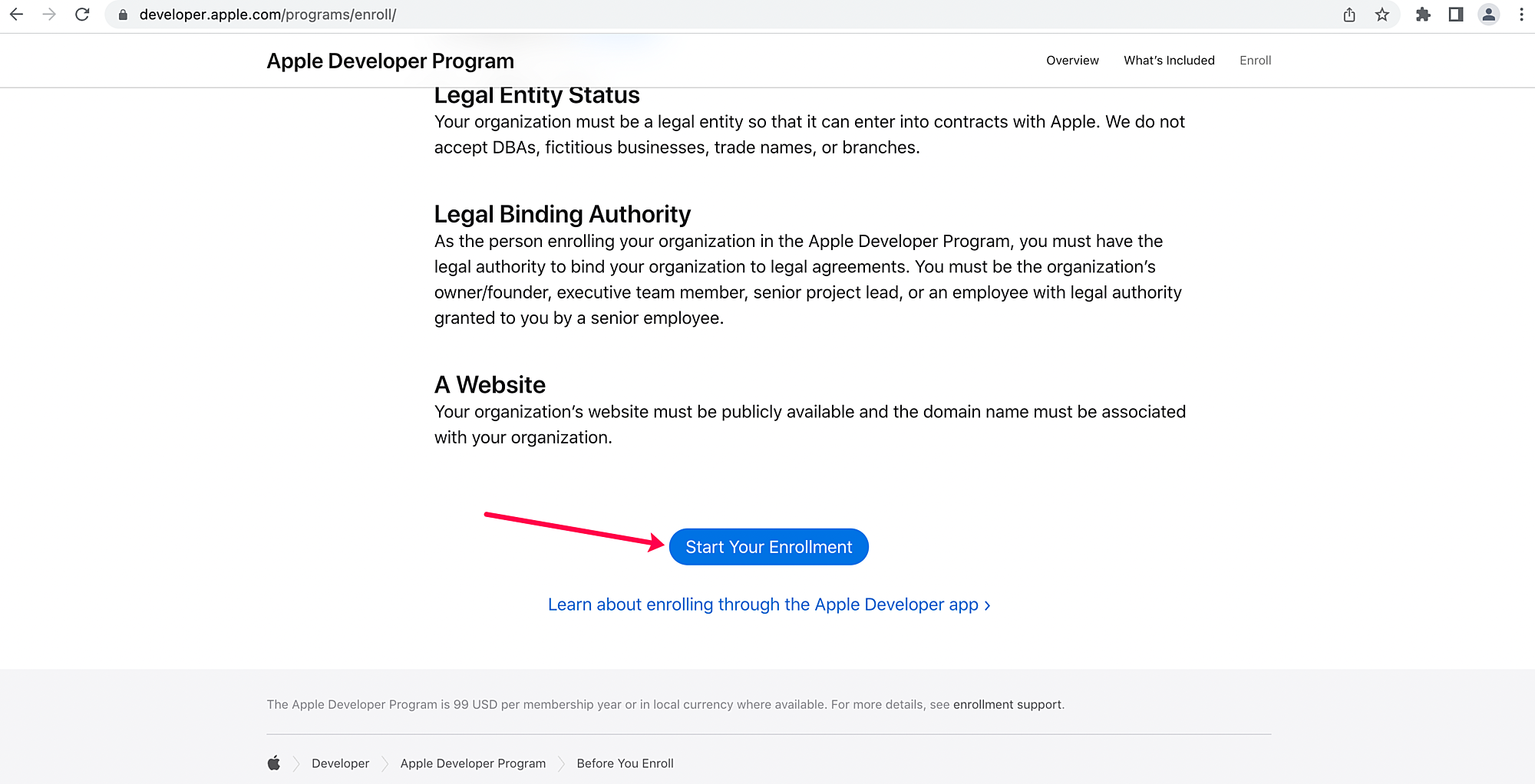Click the Start Your Enrollment button

[x=768, y=547]
